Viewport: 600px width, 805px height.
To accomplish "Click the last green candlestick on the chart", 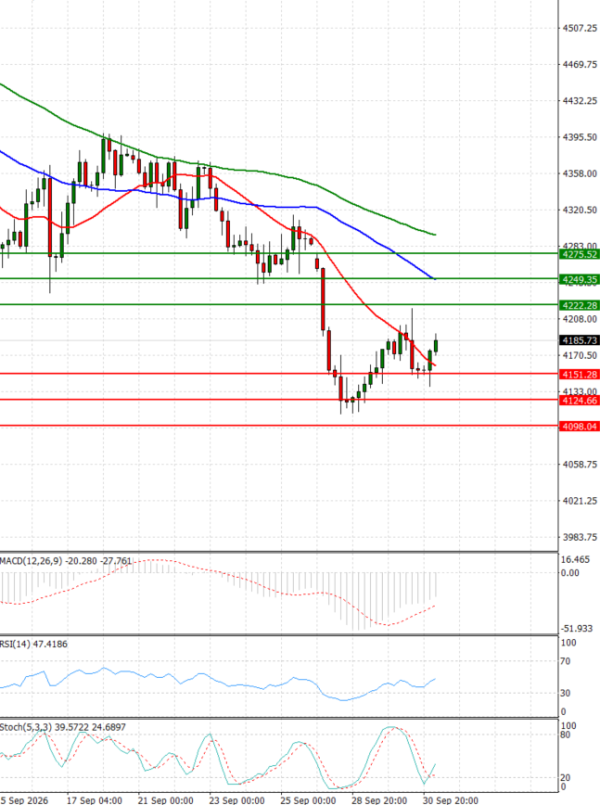I will click(x=436, y=346).
